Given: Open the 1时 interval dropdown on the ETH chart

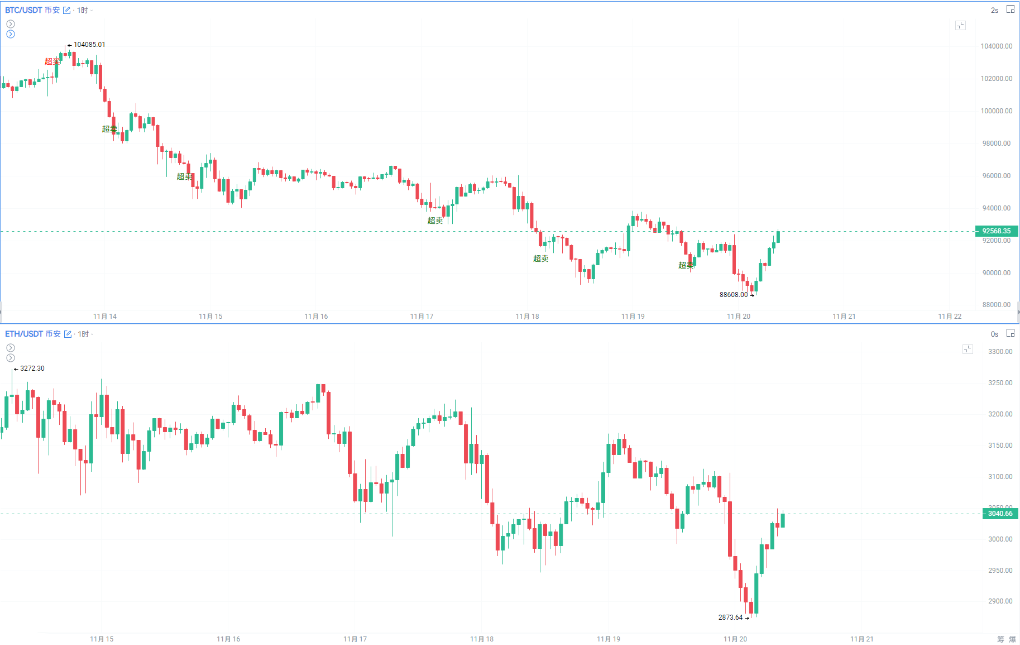Looking at the screenshot, I should [x=82, y=333].
